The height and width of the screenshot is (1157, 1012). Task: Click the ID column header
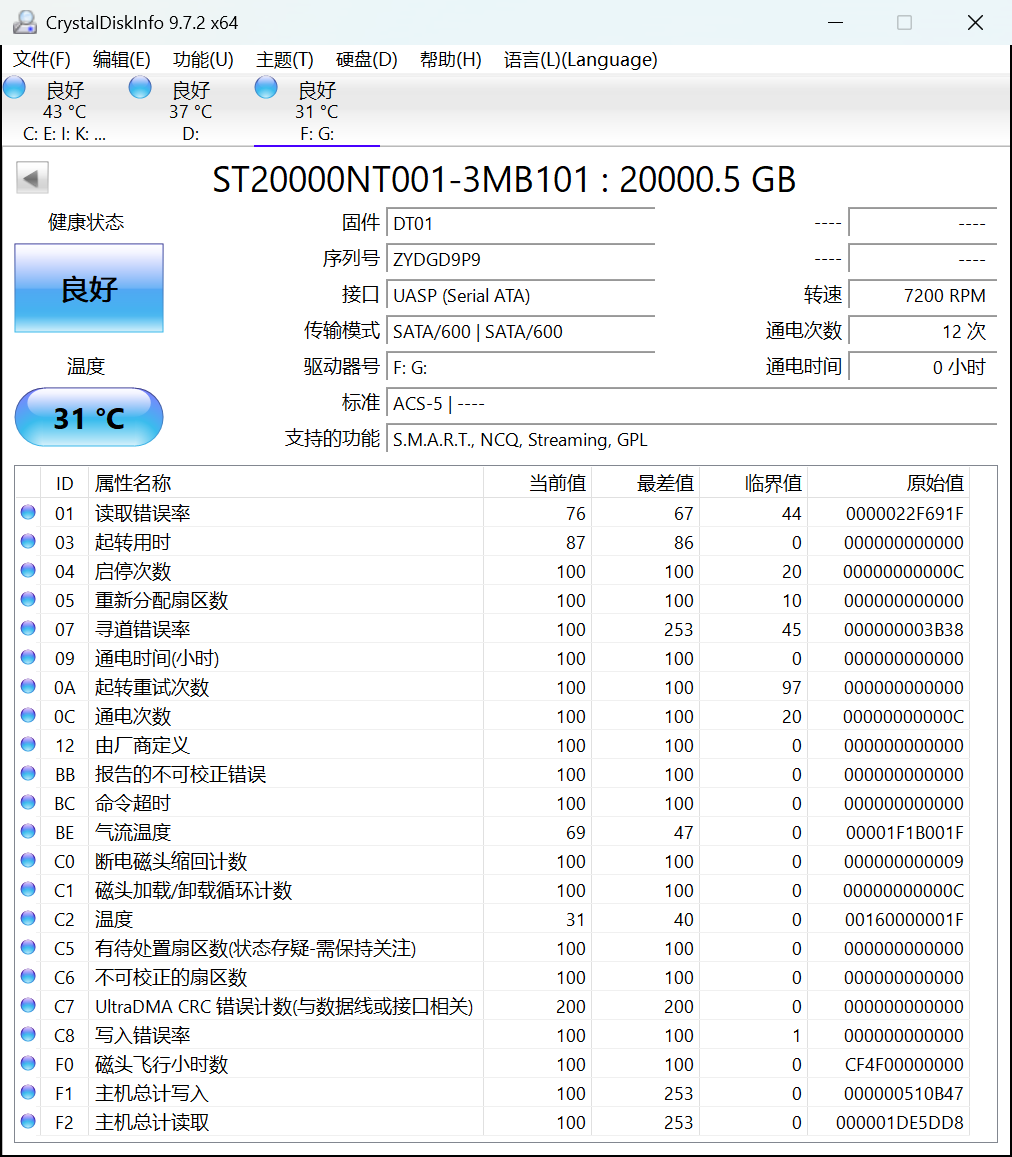[64, 483]
